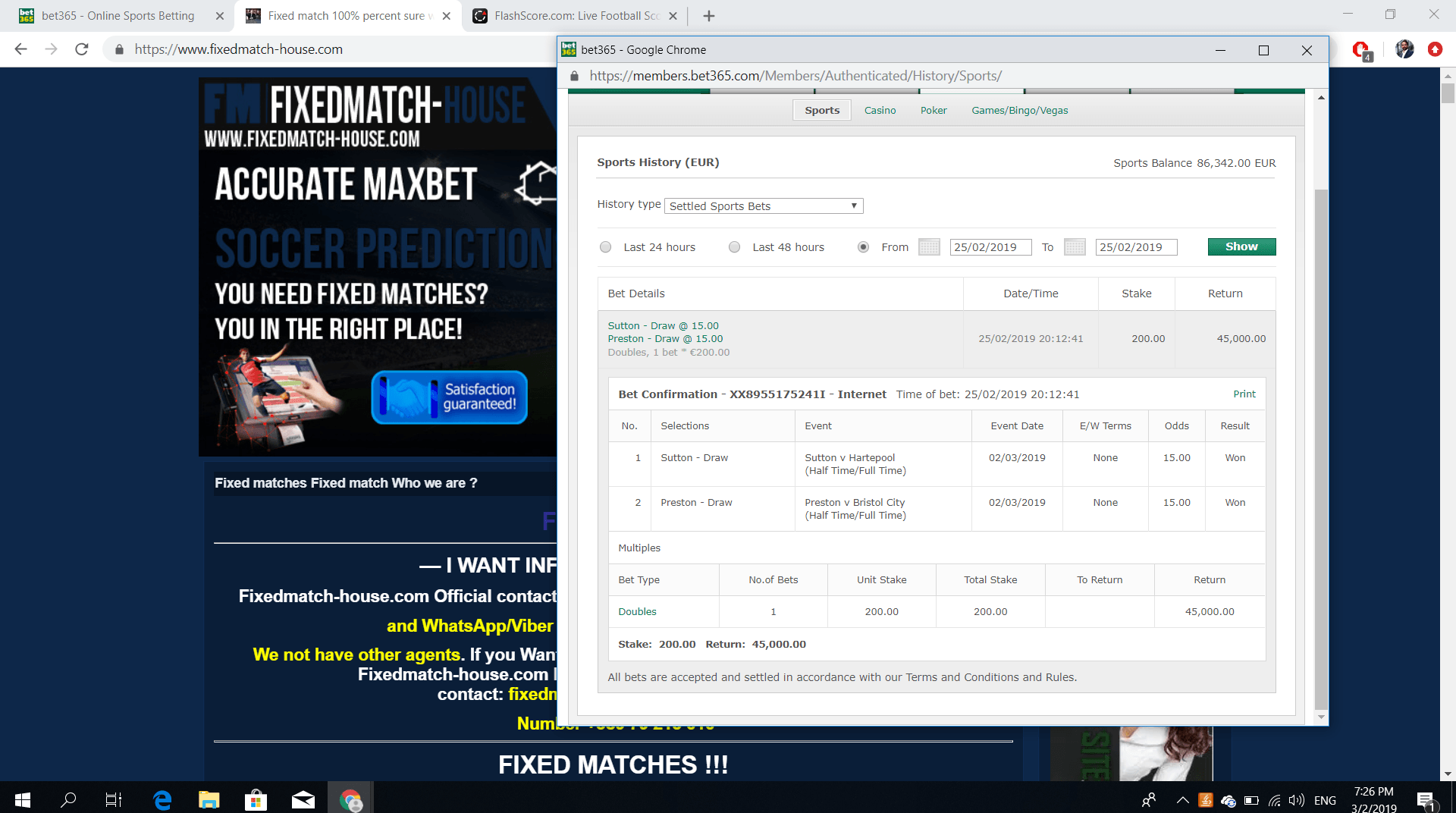This screenshot has width=1456, height=813.
Task: Select the Last 24 hours radio button
Action: click(x=605, y=247)
